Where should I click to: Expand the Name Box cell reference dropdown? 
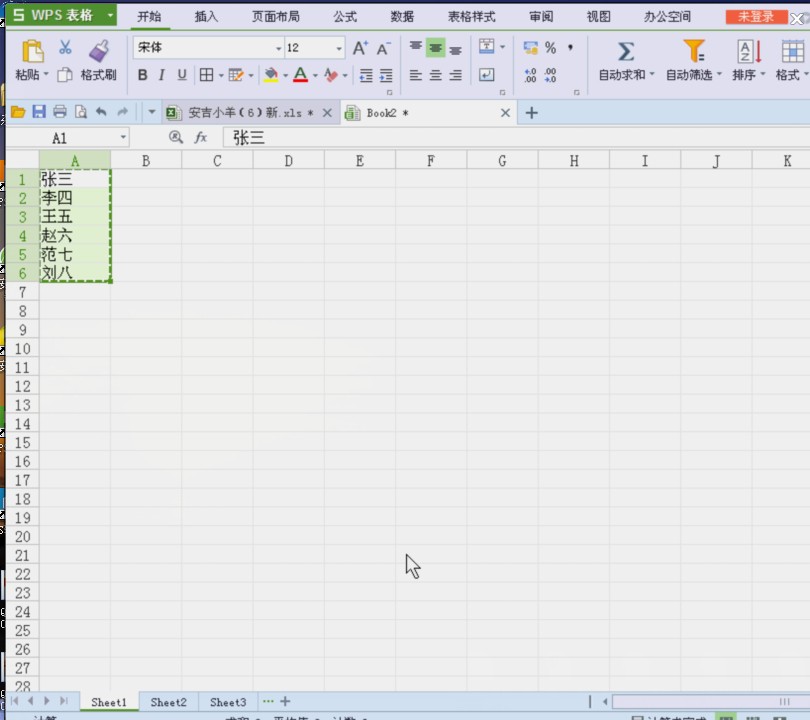click(x=123, y=138)
